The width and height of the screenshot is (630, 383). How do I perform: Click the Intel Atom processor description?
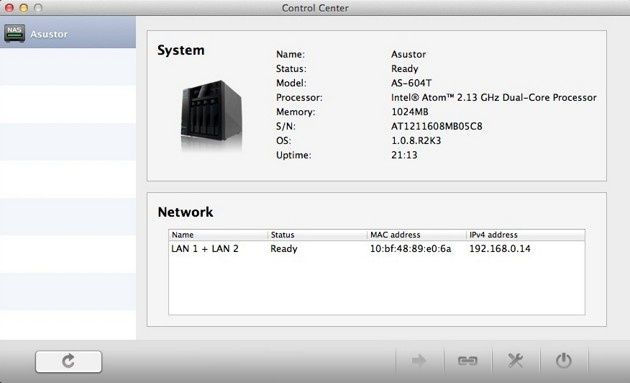pyautogui.click(x=493, y=97)
